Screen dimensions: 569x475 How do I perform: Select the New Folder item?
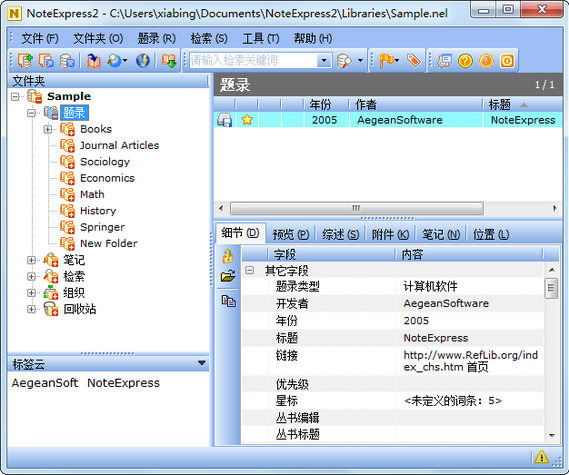tap(109, 243)
